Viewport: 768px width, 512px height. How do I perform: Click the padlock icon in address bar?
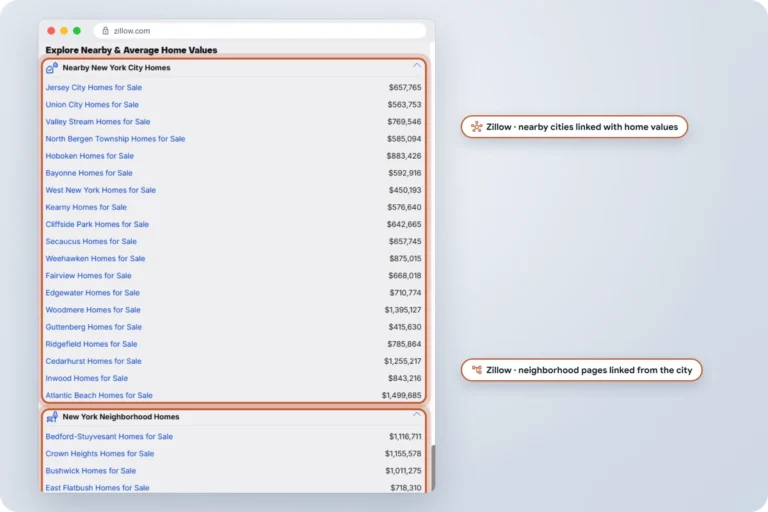105,31
